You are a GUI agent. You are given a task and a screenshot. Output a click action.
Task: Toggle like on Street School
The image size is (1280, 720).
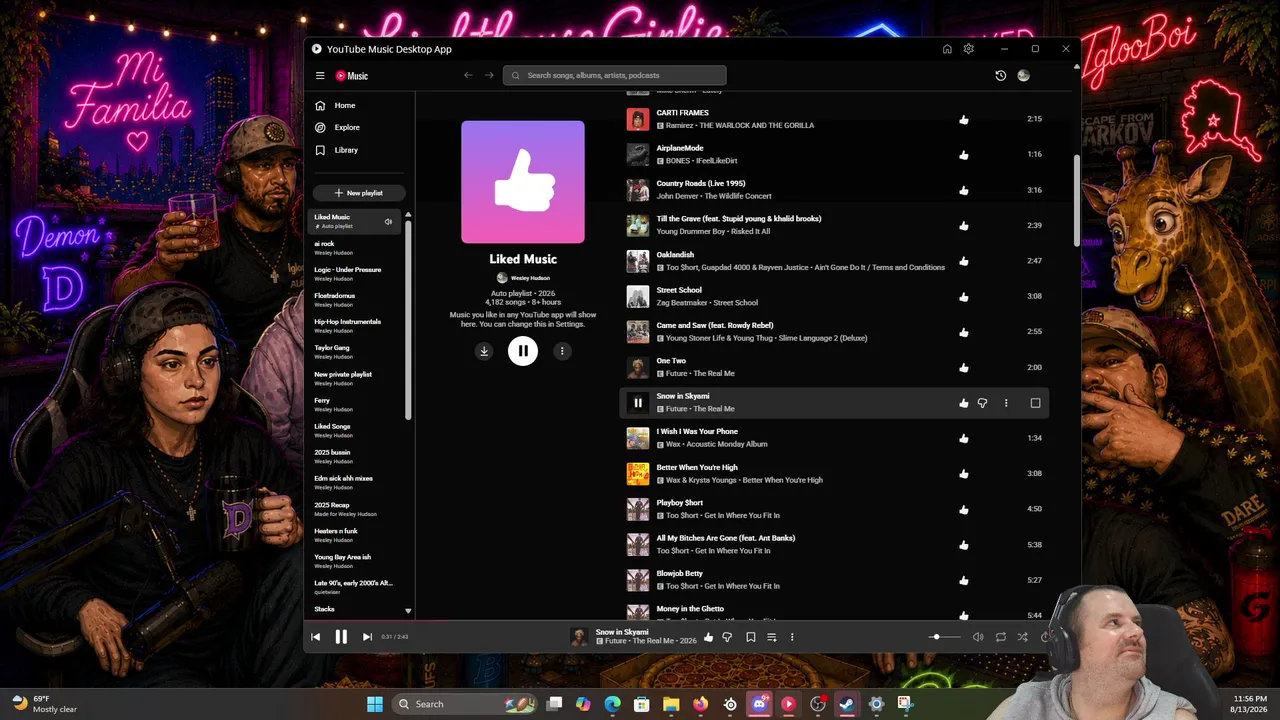[x=964, y=297]
